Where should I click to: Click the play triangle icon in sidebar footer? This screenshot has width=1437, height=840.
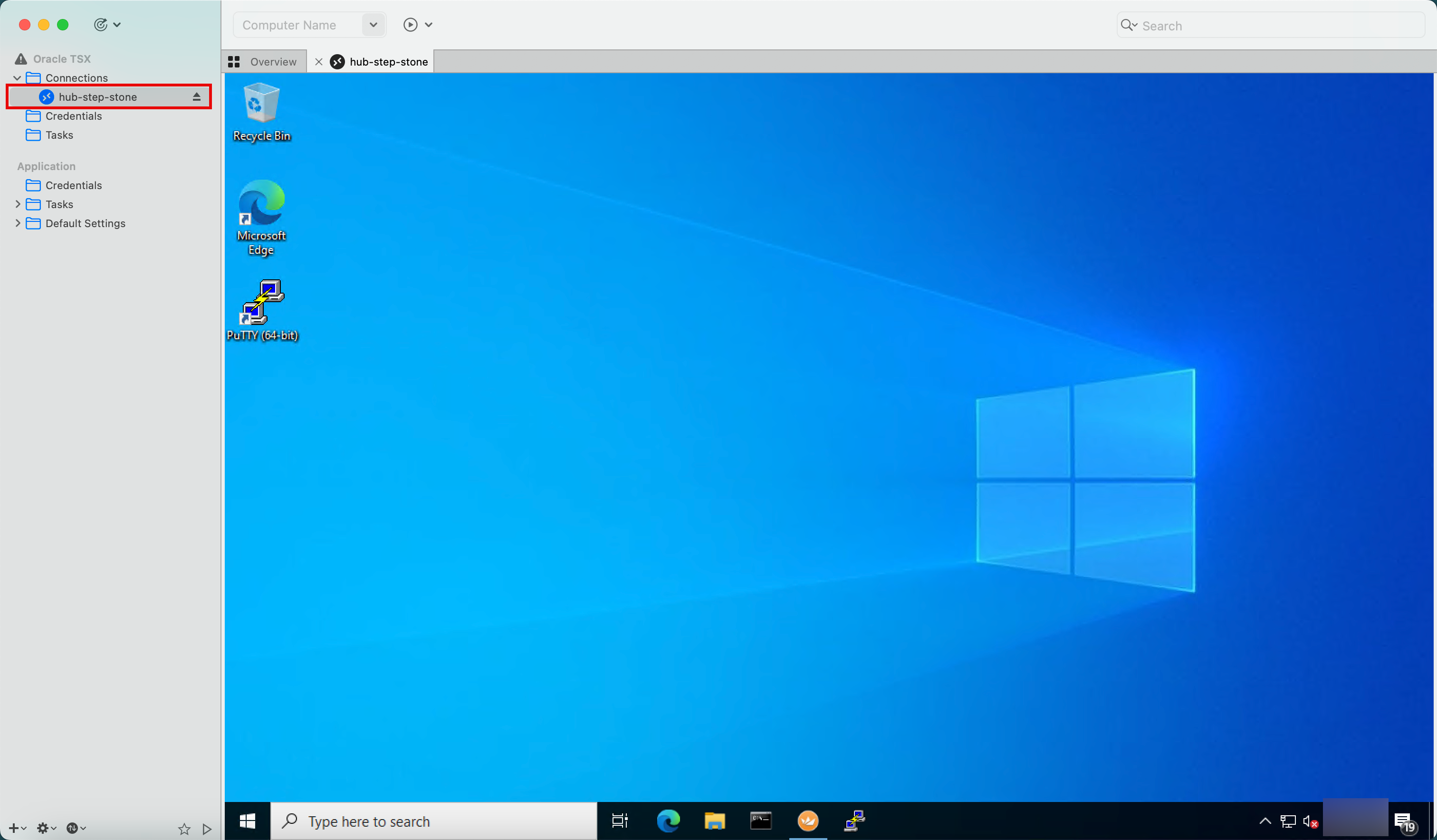coord(207,829)
